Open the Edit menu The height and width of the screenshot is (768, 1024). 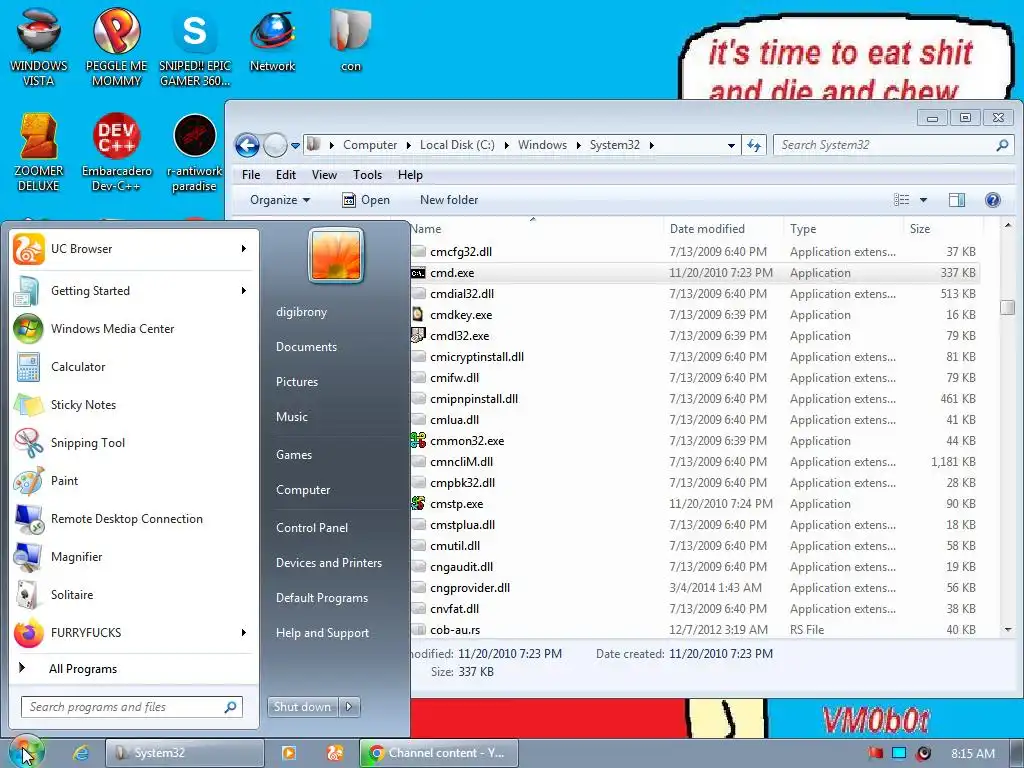285,175
